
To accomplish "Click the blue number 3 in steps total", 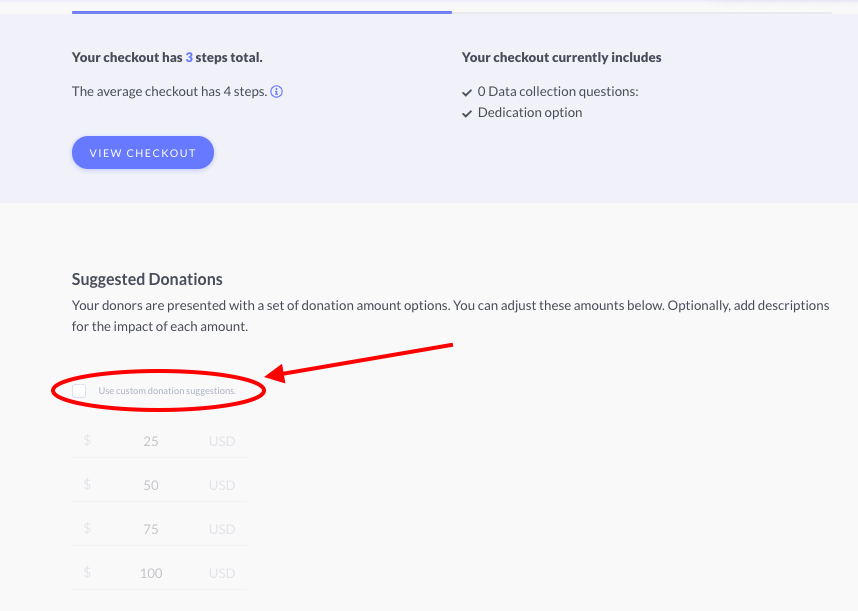I will click(189, 57).
